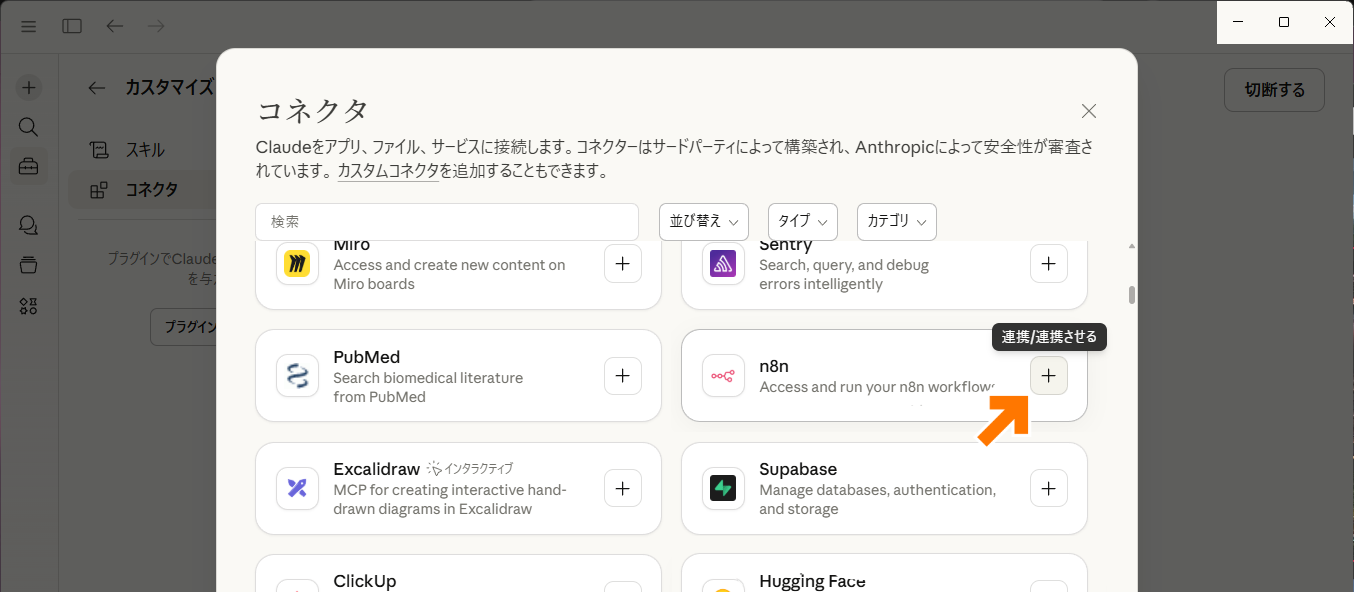Select the chat bubble icon in the sidebar

28,225
